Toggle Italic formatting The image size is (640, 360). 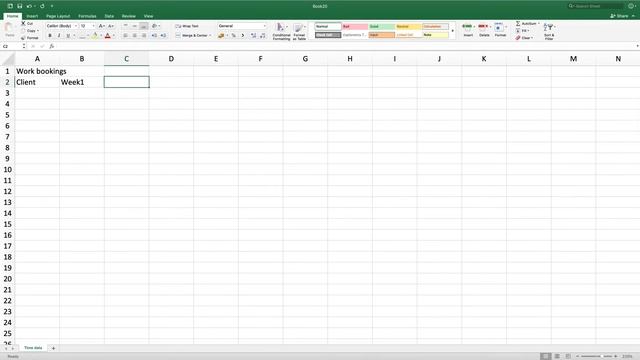[59, 36]
